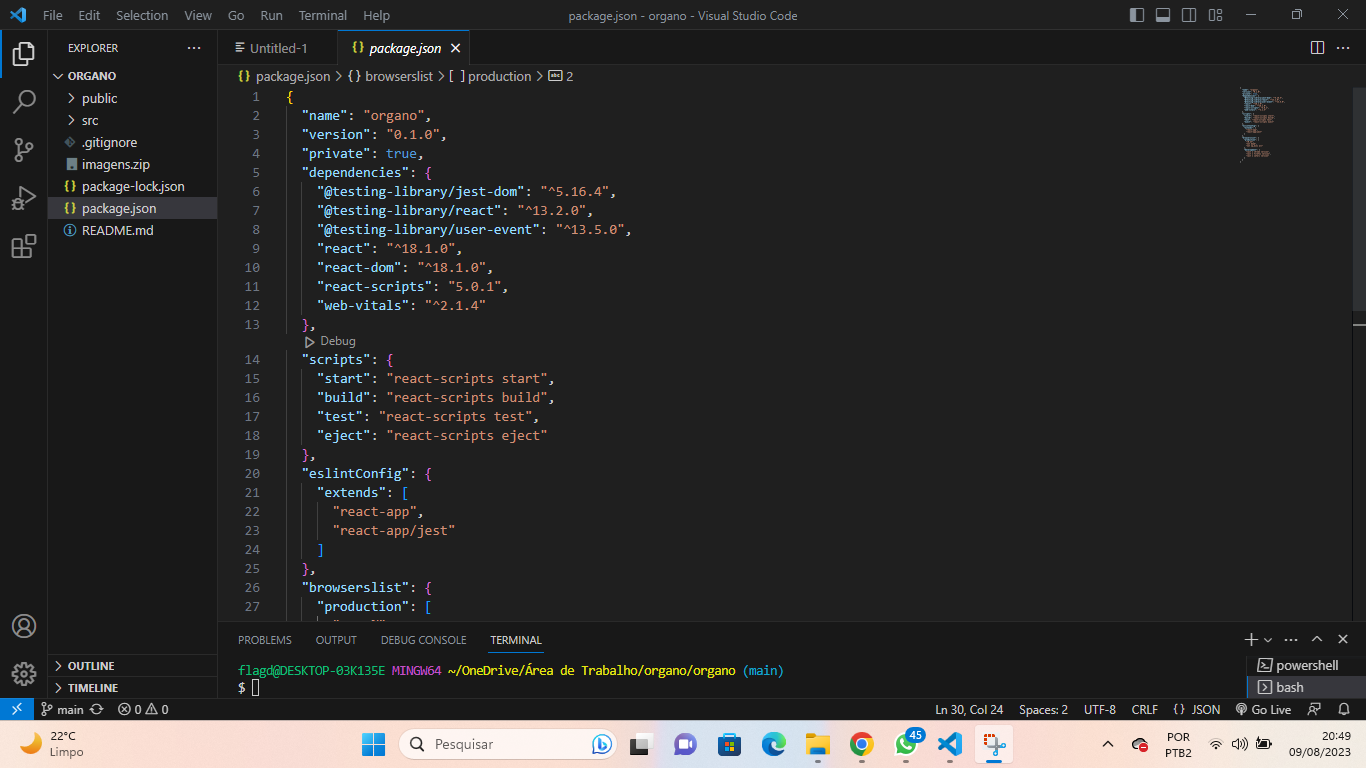Start Go Live server
1366x768 pixels.
point(1263,709)
